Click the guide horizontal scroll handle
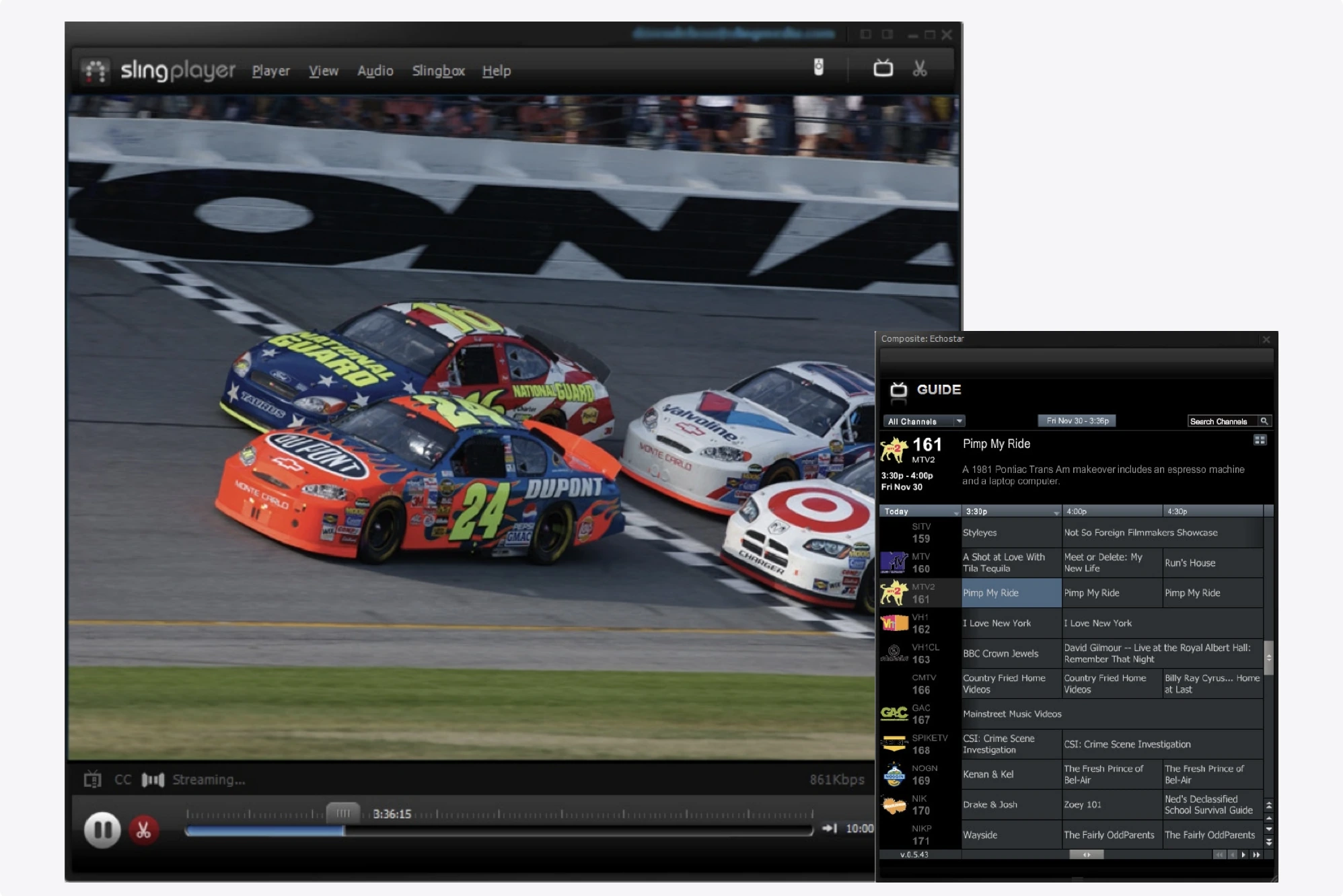Viewport: 1343px width, 896px height. point(1086,854)
